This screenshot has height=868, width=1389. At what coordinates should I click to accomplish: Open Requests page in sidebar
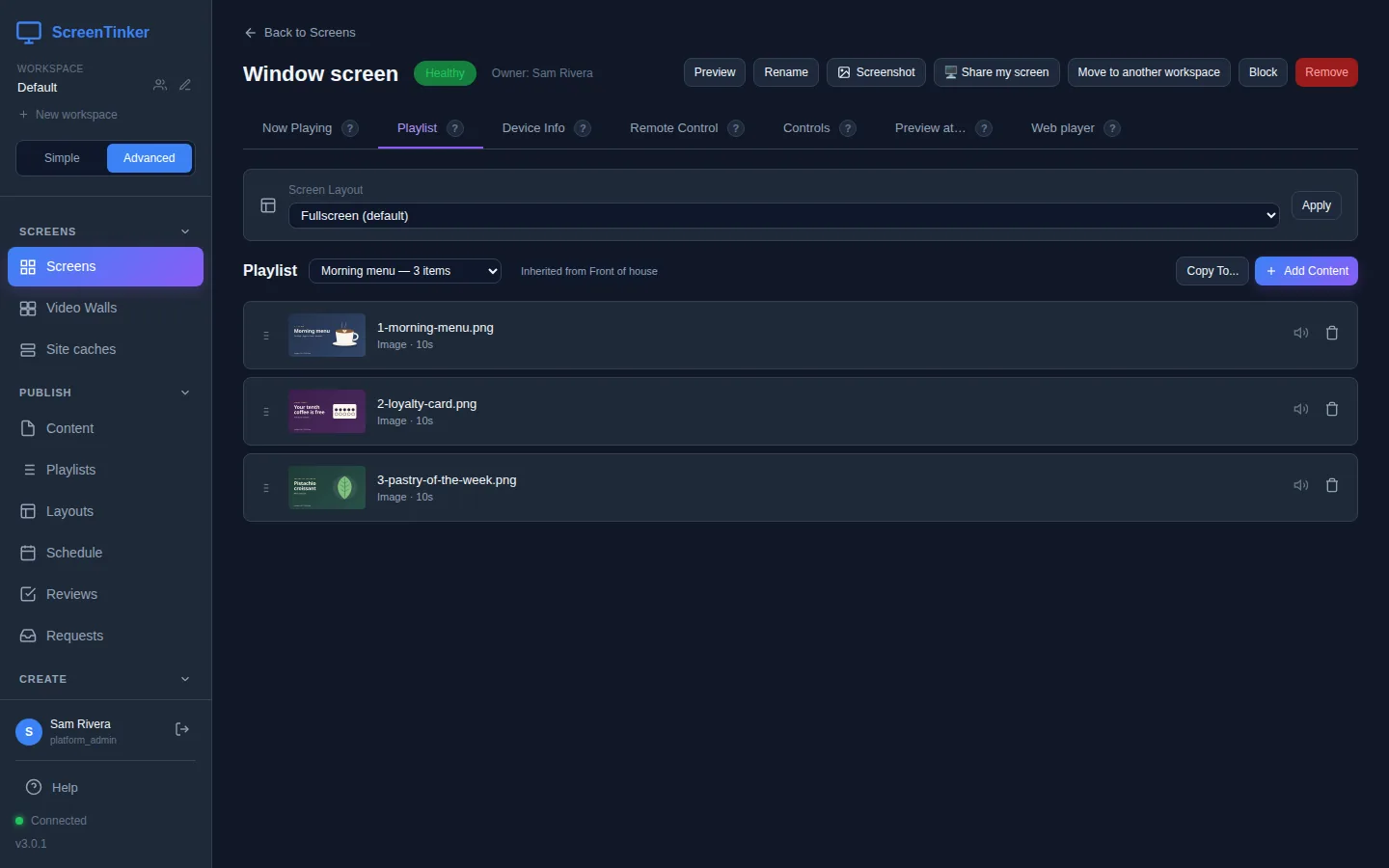click(105, 636)
